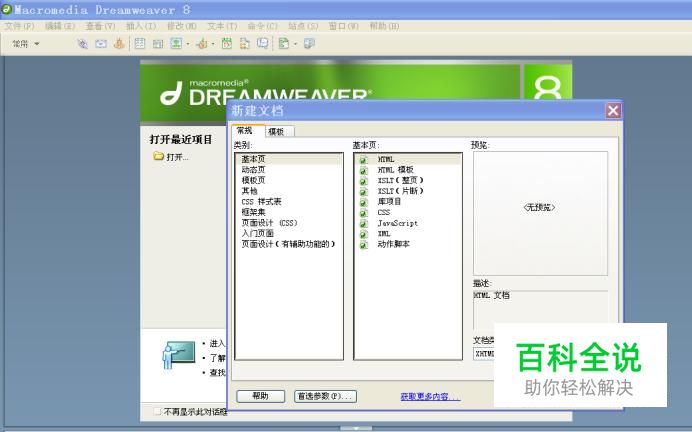The image size is (692, 432).
Task: Open the 常用 insert bar category dropdown
Action: 26,43
